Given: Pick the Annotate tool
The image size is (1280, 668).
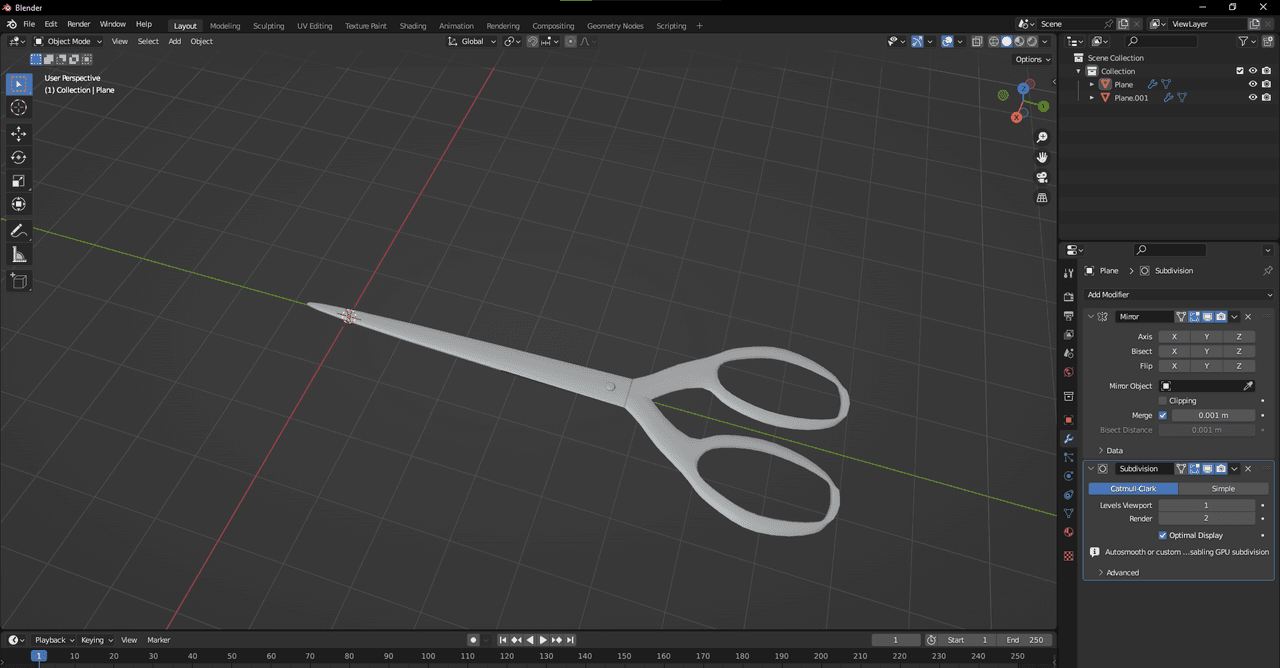Looking at the screenshot, I should [18, 231].
